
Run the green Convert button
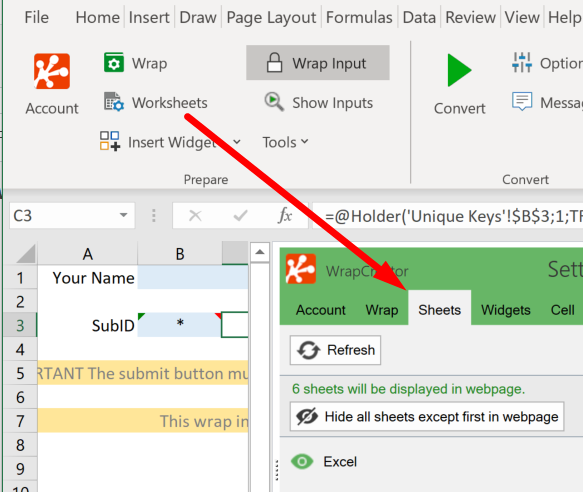(x=460, y=84)
